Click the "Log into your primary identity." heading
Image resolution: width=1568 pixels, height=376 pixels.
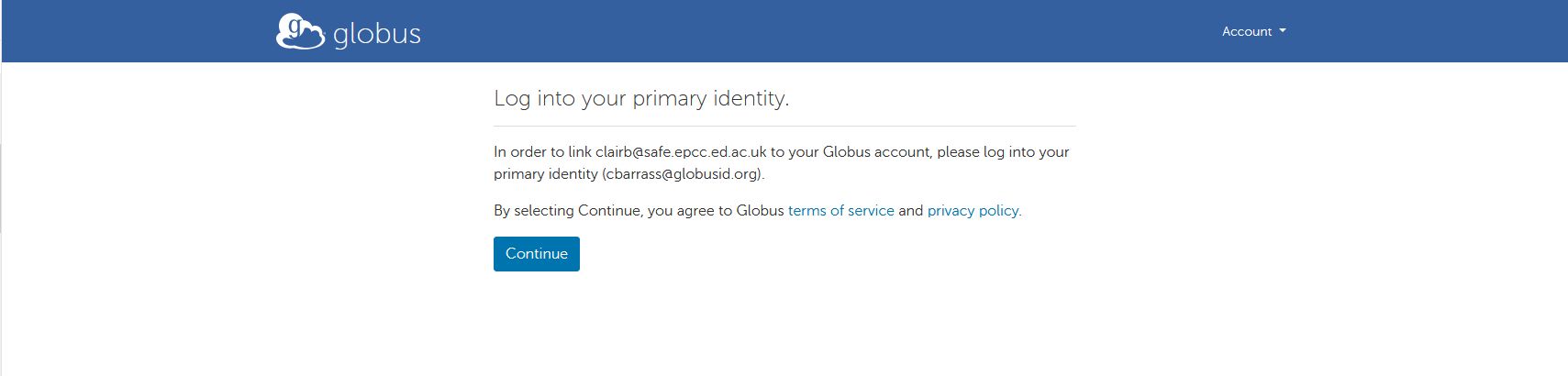point(641,98)
